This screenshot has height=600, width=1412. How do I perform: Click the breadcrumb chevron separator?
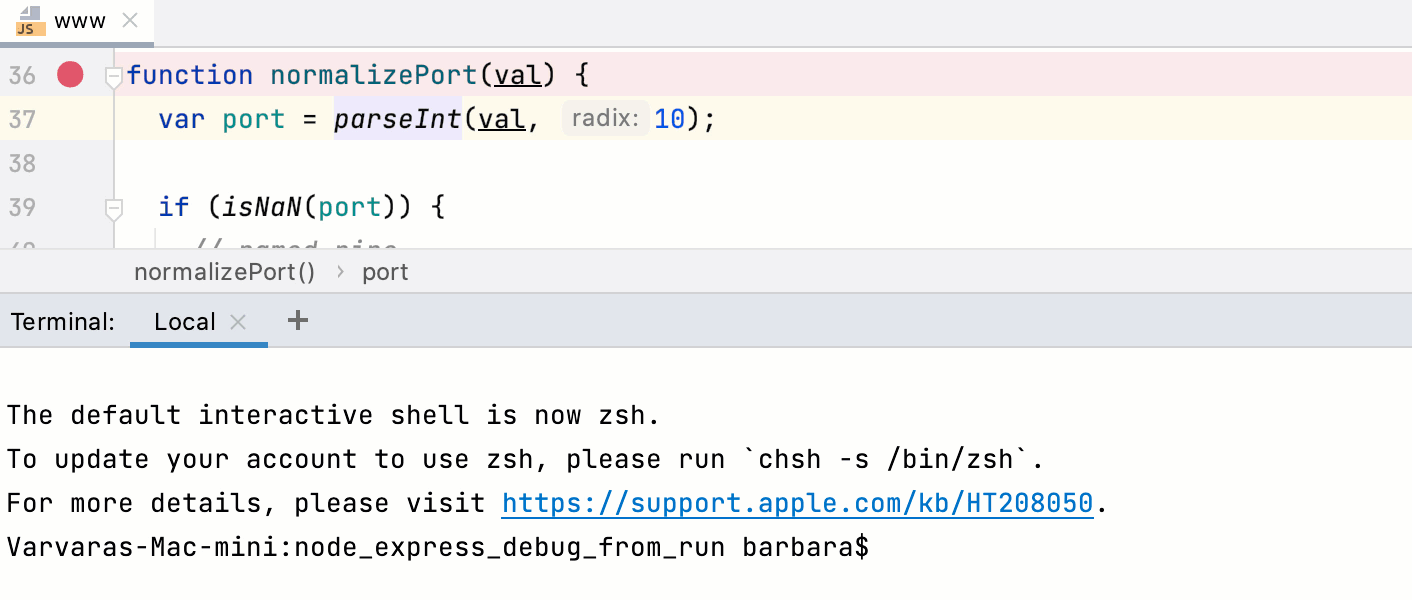(339, 272)
